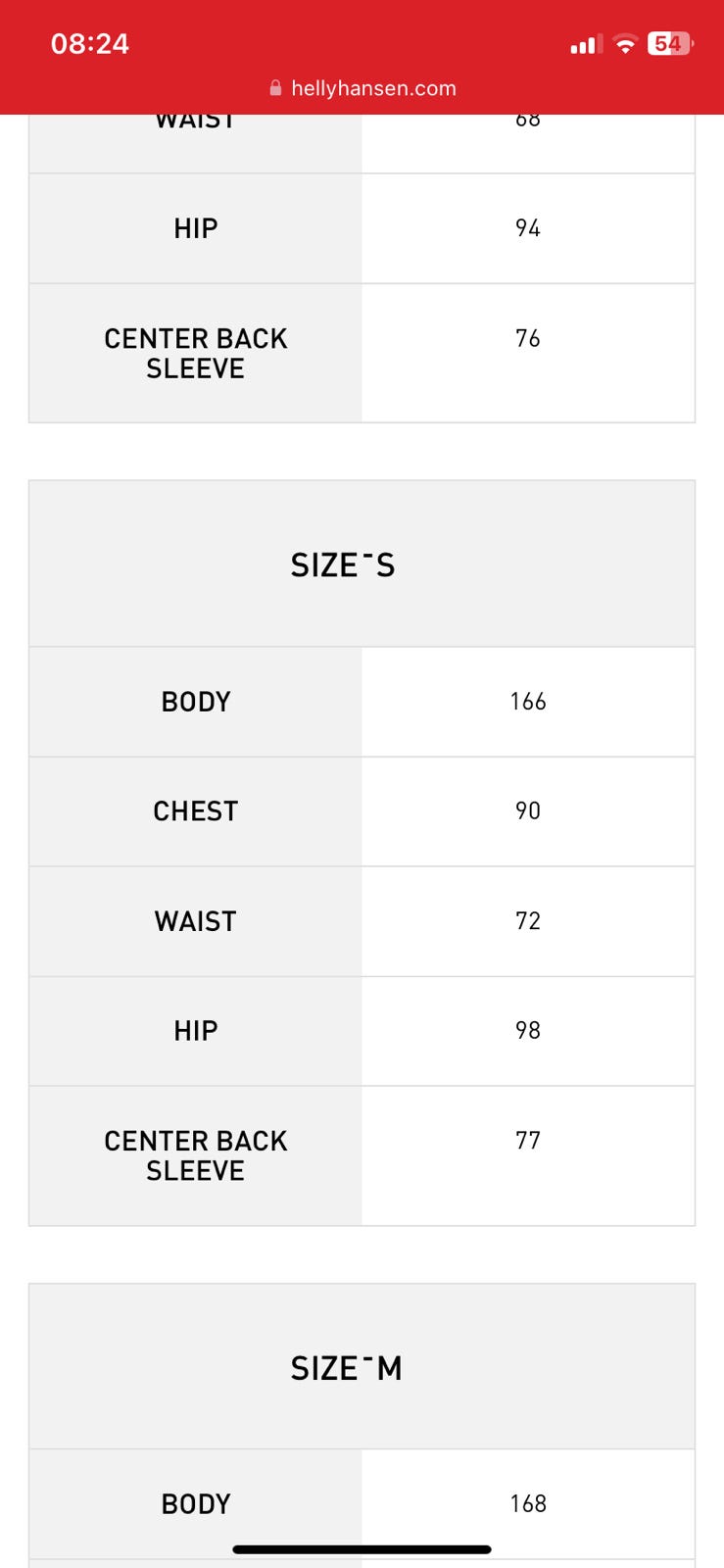Tap the home indicator bar at bottom
The height and width of the screenshot is (1568, 724).
pos(362,1549)
